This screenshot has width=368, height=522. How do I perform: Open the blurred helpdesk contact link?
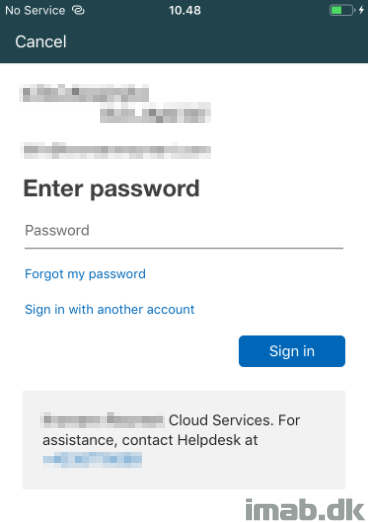tap(92, 460)
